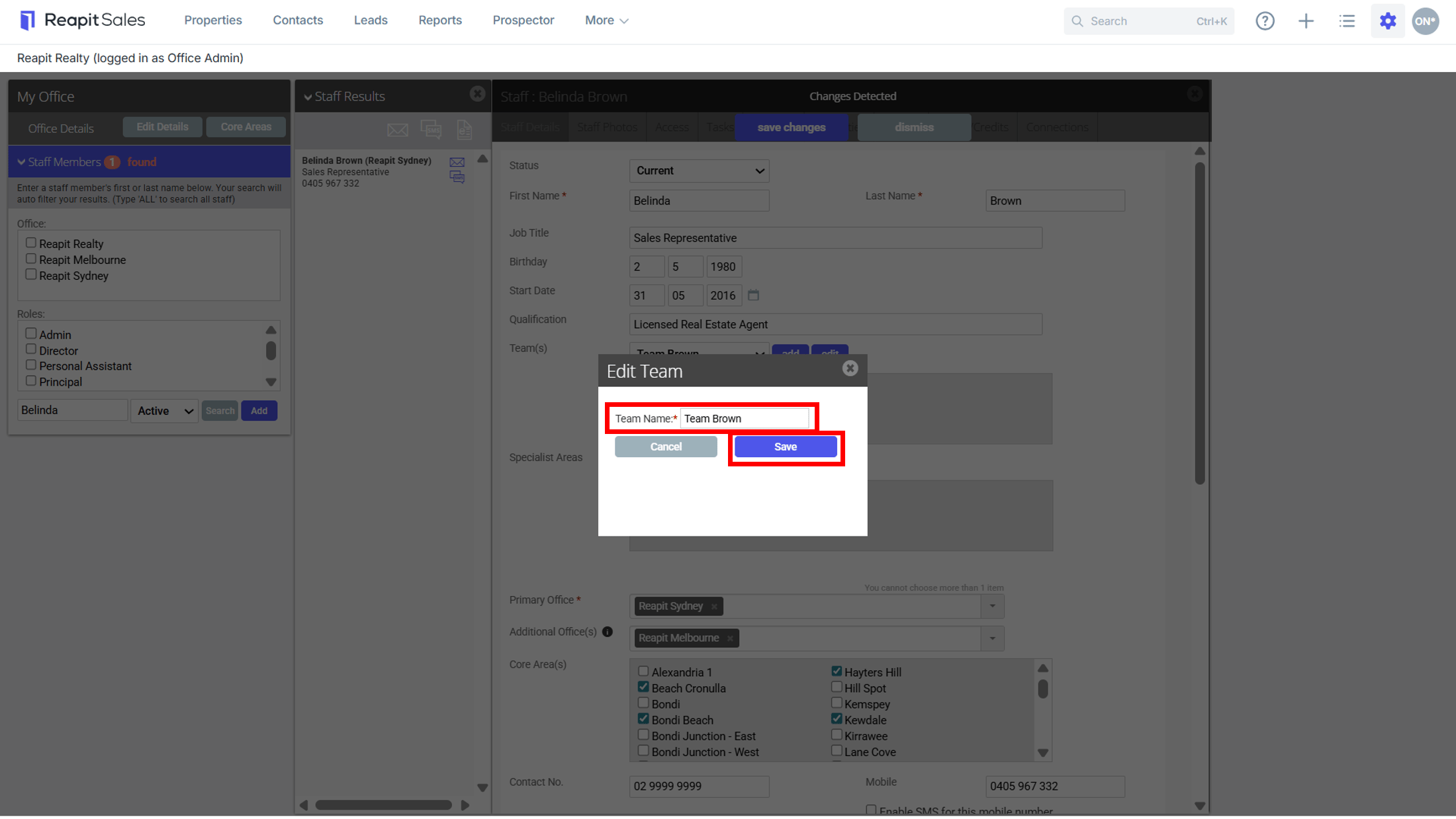This screenshot has height=819, width=1456.
Task: Click the SMS message icon in Staff Results toolbar
Action: point(431,130)
